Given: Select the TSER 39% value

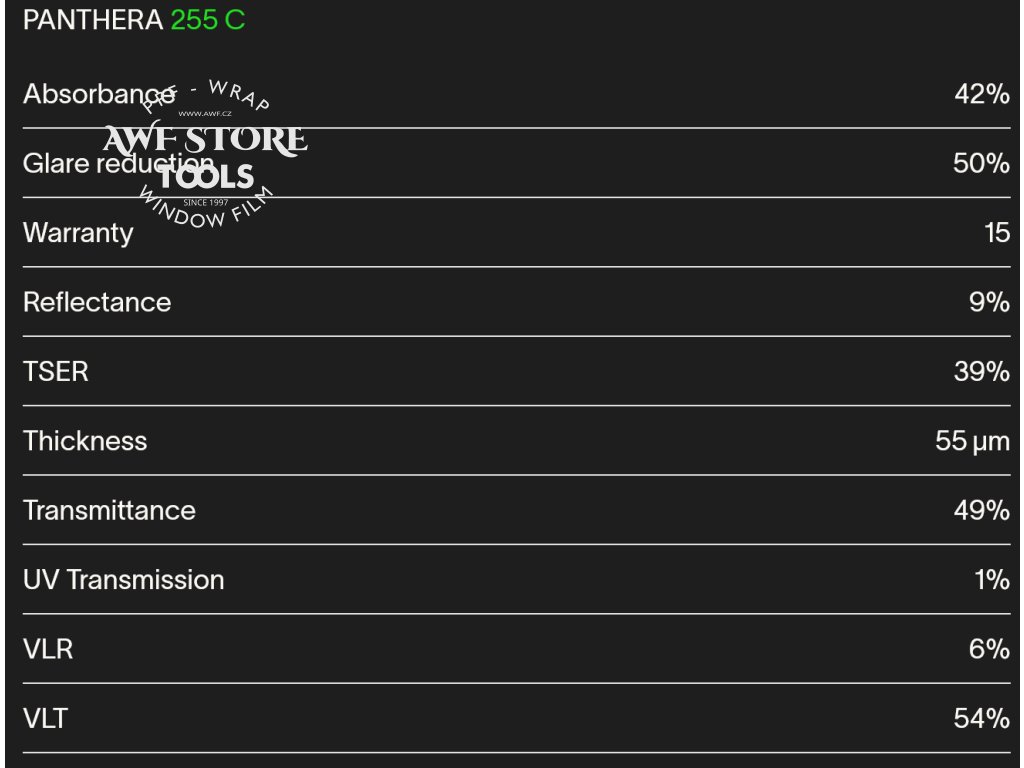Looking at the screenshot, I should (981, 372).
